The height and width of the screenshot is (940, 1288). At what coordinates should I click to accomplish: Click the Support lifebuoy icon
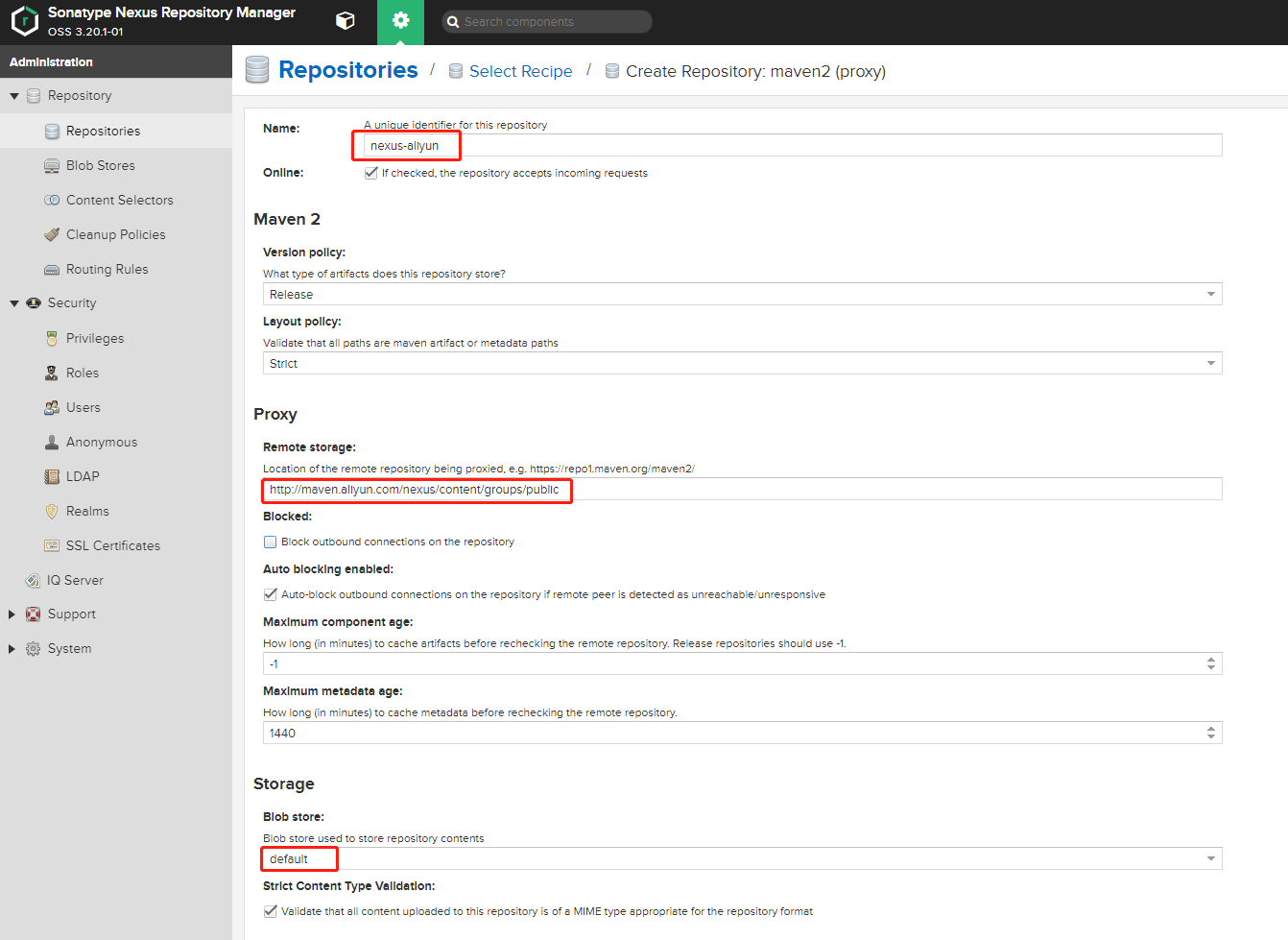[x=34, y=615]
